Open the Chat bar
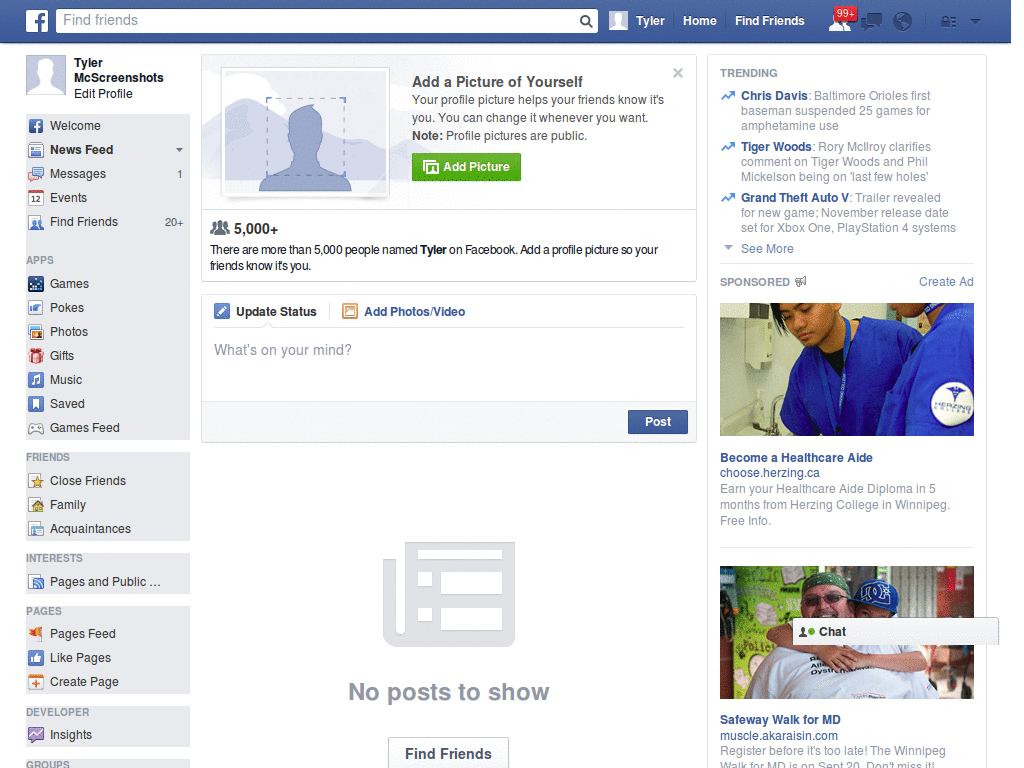The width and height of the screenshot is (1024, 768). 895,632
